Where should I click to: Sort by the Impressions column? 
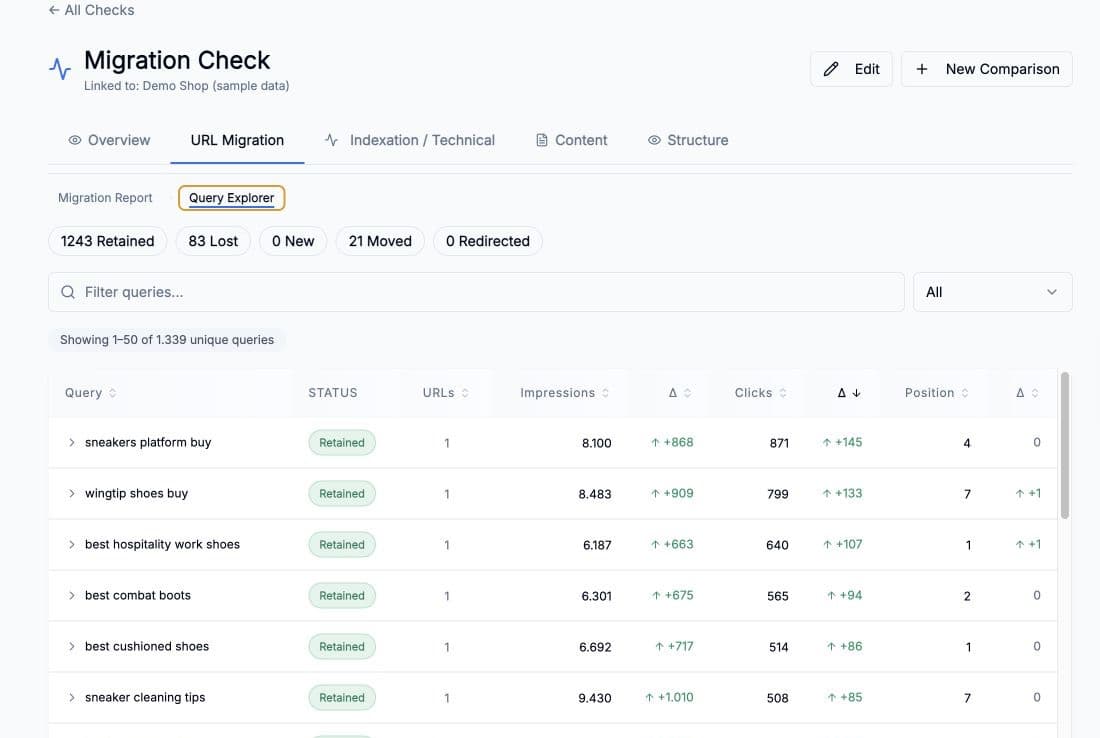[565, 393]
